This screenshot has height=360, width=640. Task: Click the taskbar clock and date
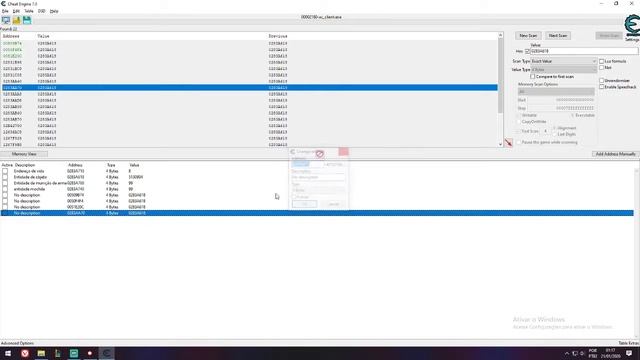pyautogui.click(x=610, y=353)
